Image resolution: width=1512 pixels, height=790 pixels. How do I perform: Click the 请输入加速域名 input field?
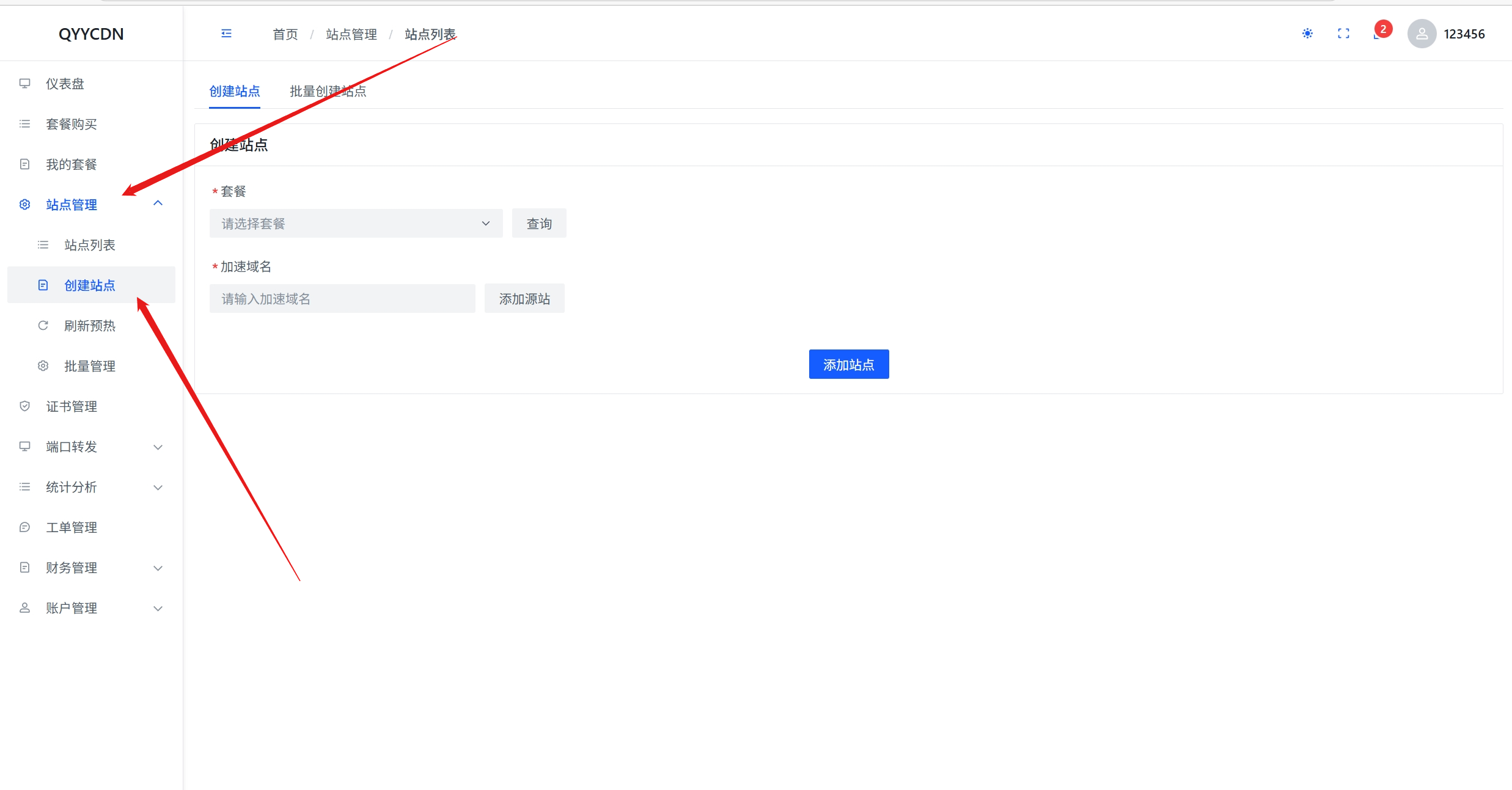(342, 299)
